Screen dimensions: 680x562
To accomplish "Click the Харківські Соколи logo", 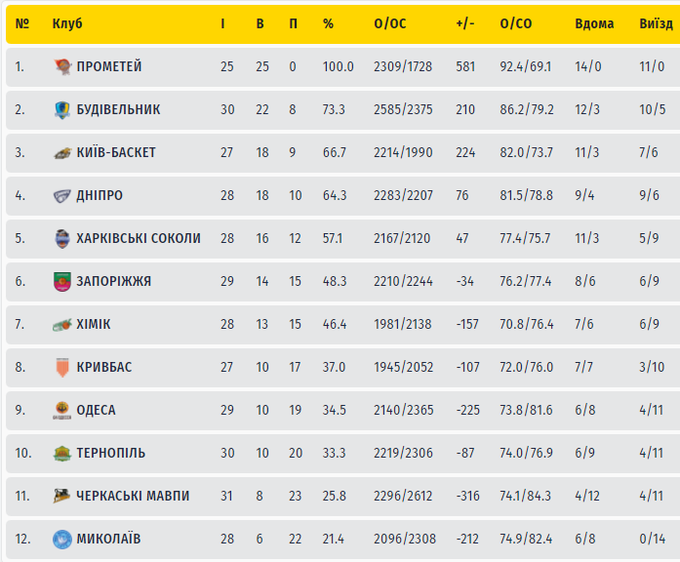I will tap(62, 239).
